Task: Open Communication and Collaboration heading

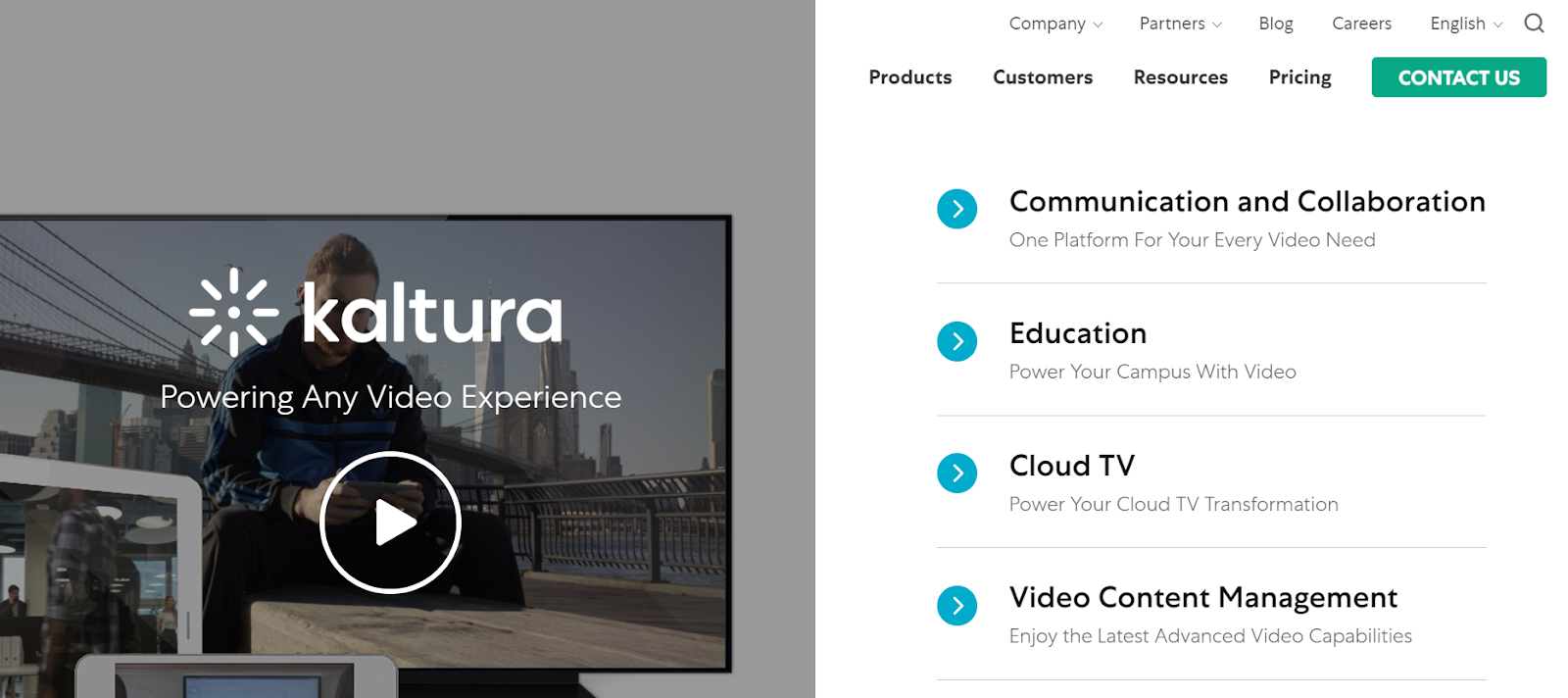Action: tap(1247, 201)
